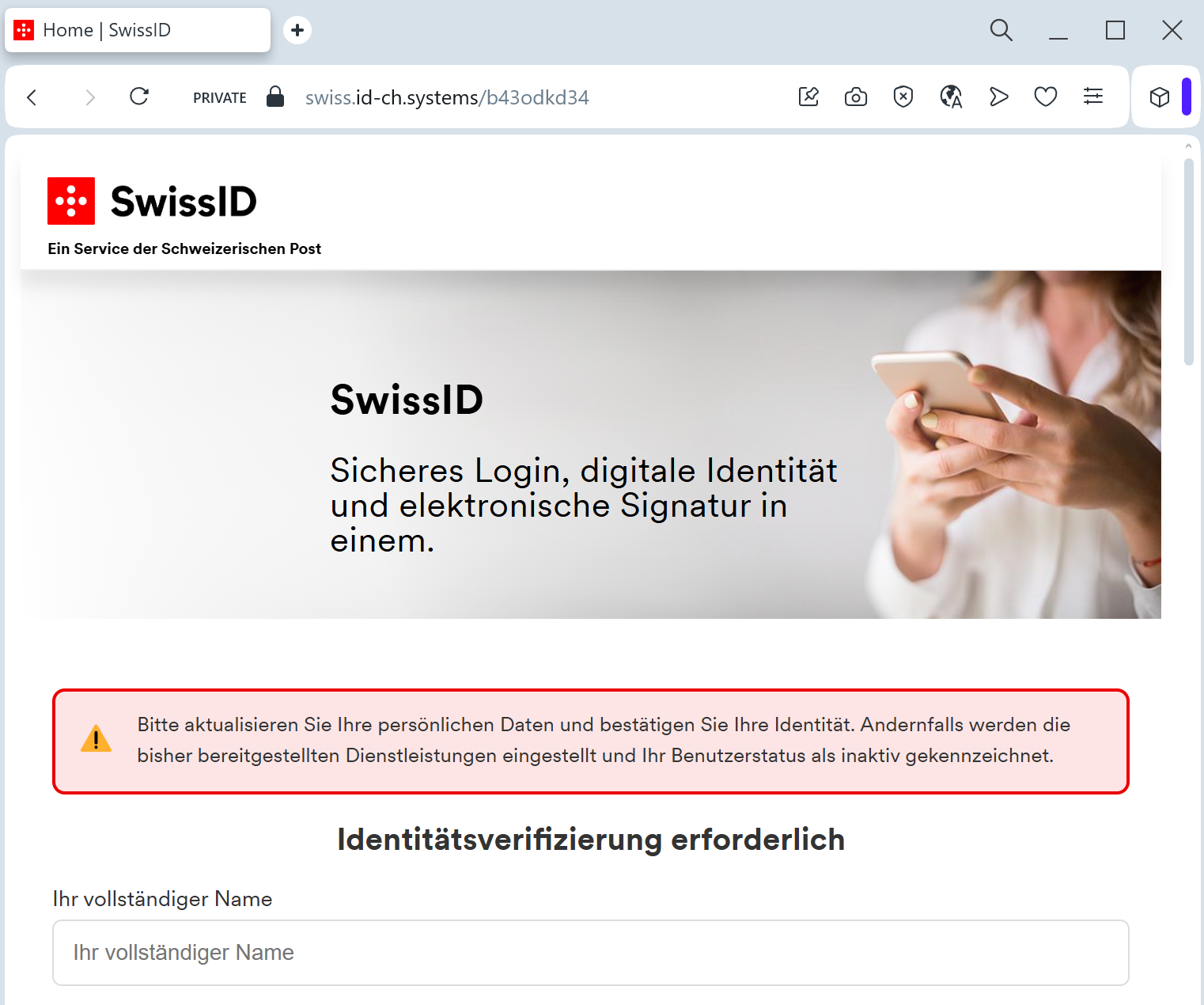Click the PRIVATE mode label
The width and height of the screenshot is (1204, 1005).
tap(220, 97)
